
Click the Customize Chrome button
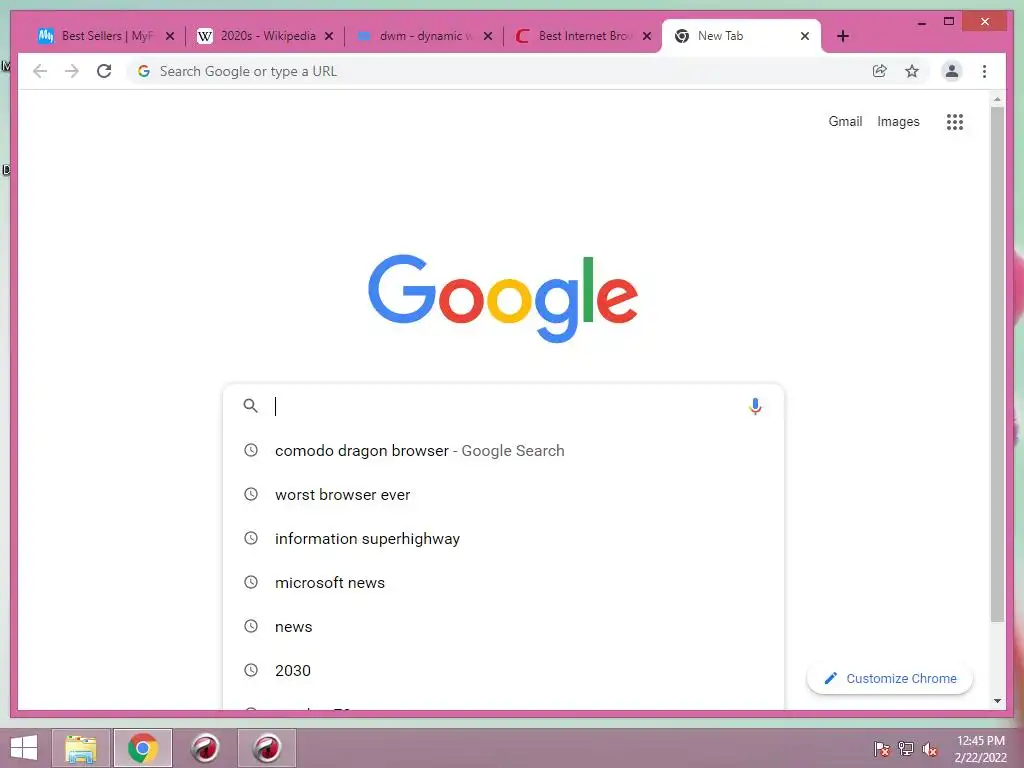889,679
